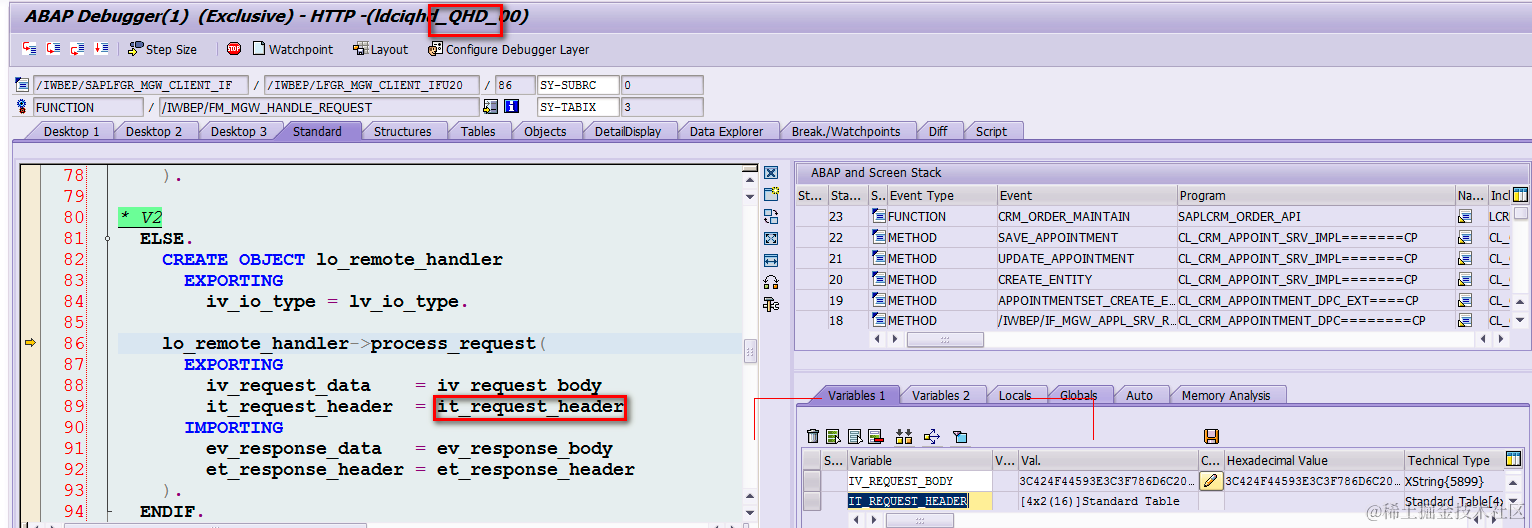Screen dimensions: 1532x528
Task: Click navigate icon in SAVE_APPOINTMENT row
Action: click(x=1465, y=237)
